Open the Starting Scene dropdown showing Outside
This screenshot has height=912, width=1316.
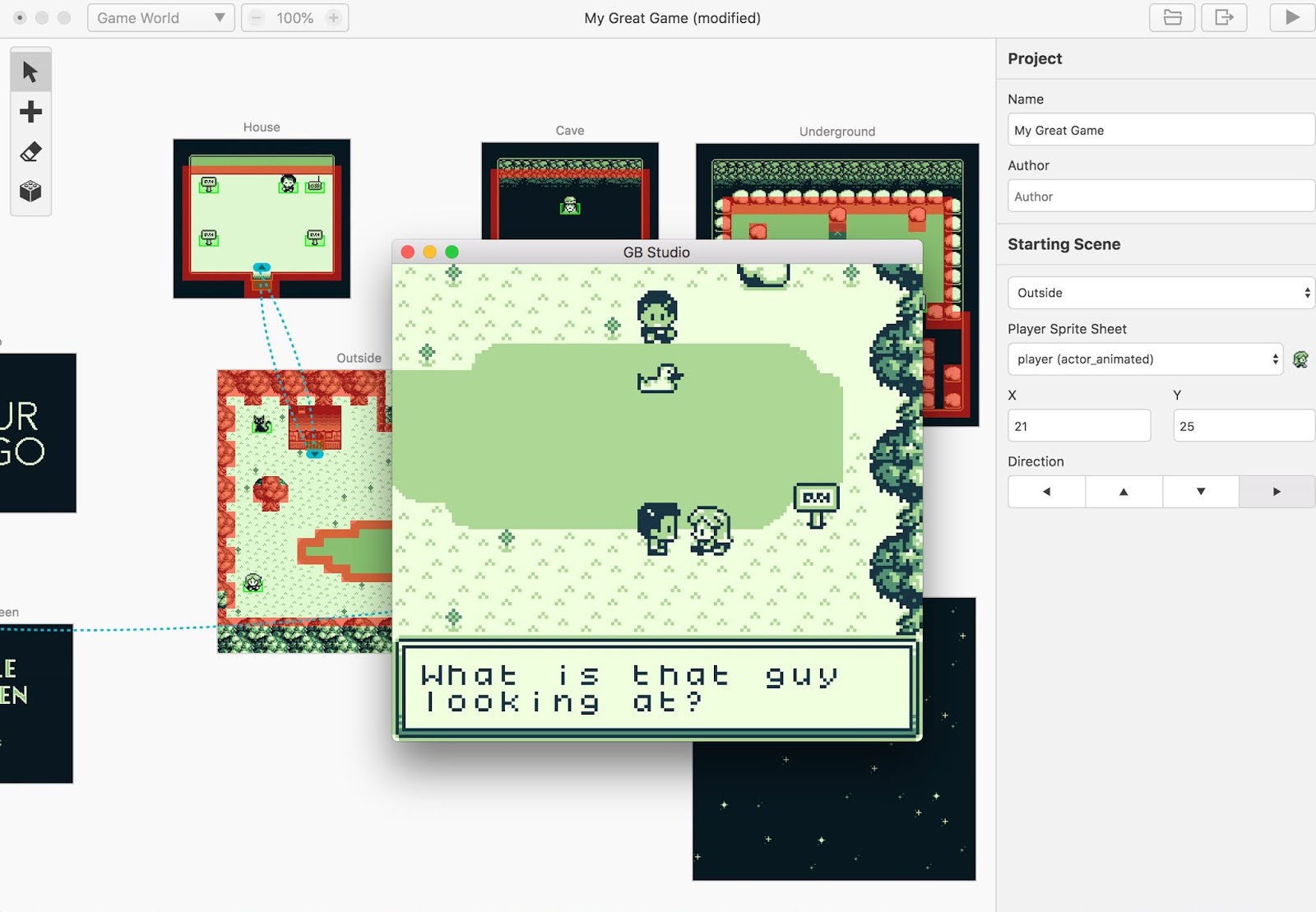pyautogui.click(x=1160, y=293)
